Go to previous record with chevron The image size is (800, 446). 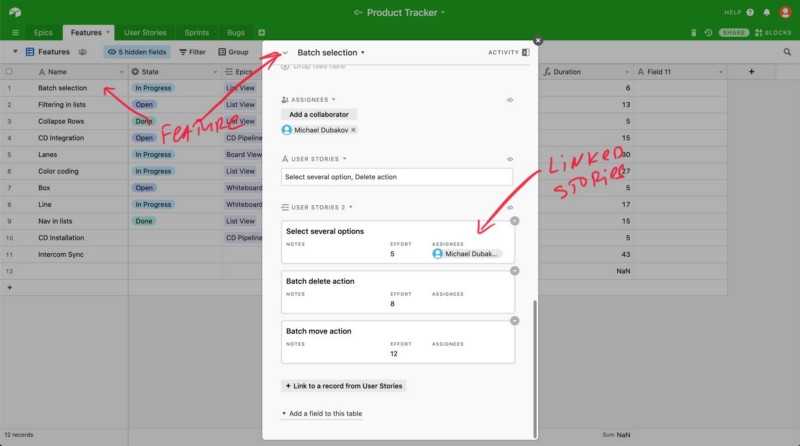click(285, 53)
